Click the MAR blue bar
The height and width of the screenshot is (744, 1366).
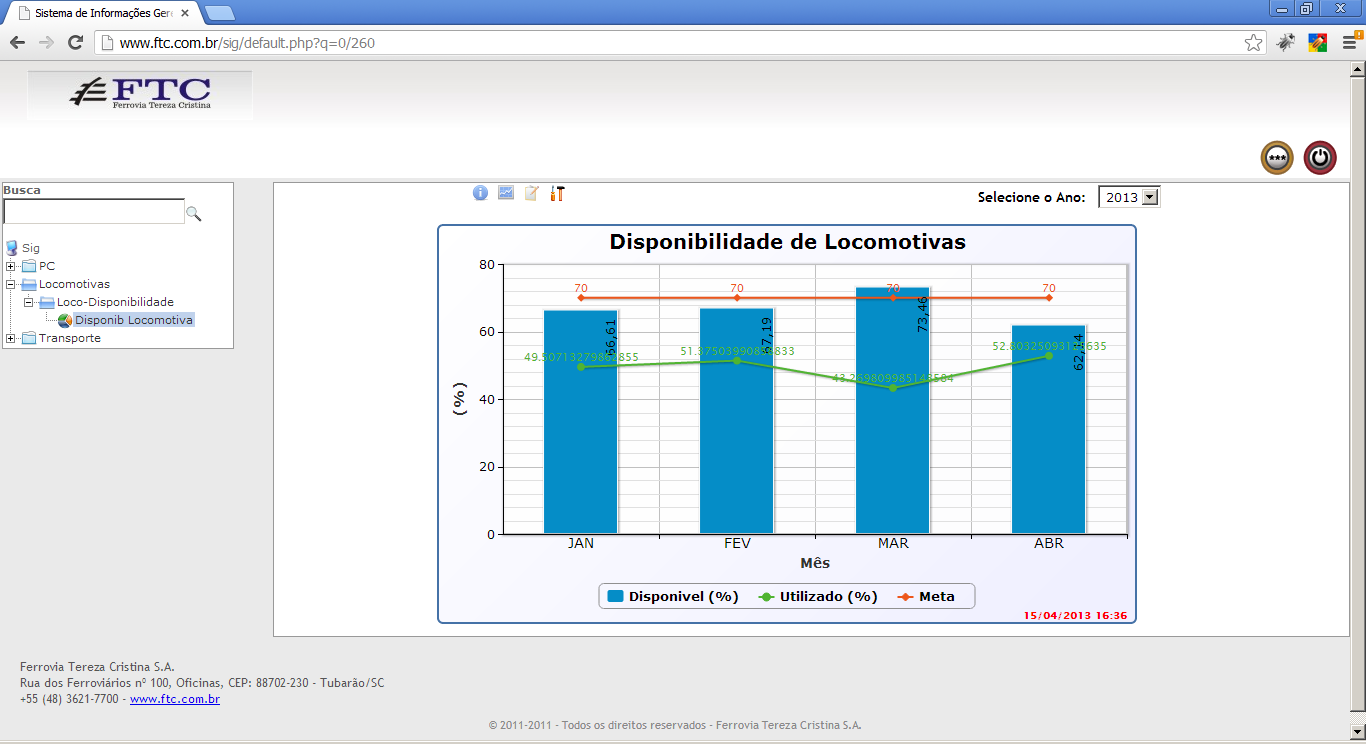[x=893, y=410]
